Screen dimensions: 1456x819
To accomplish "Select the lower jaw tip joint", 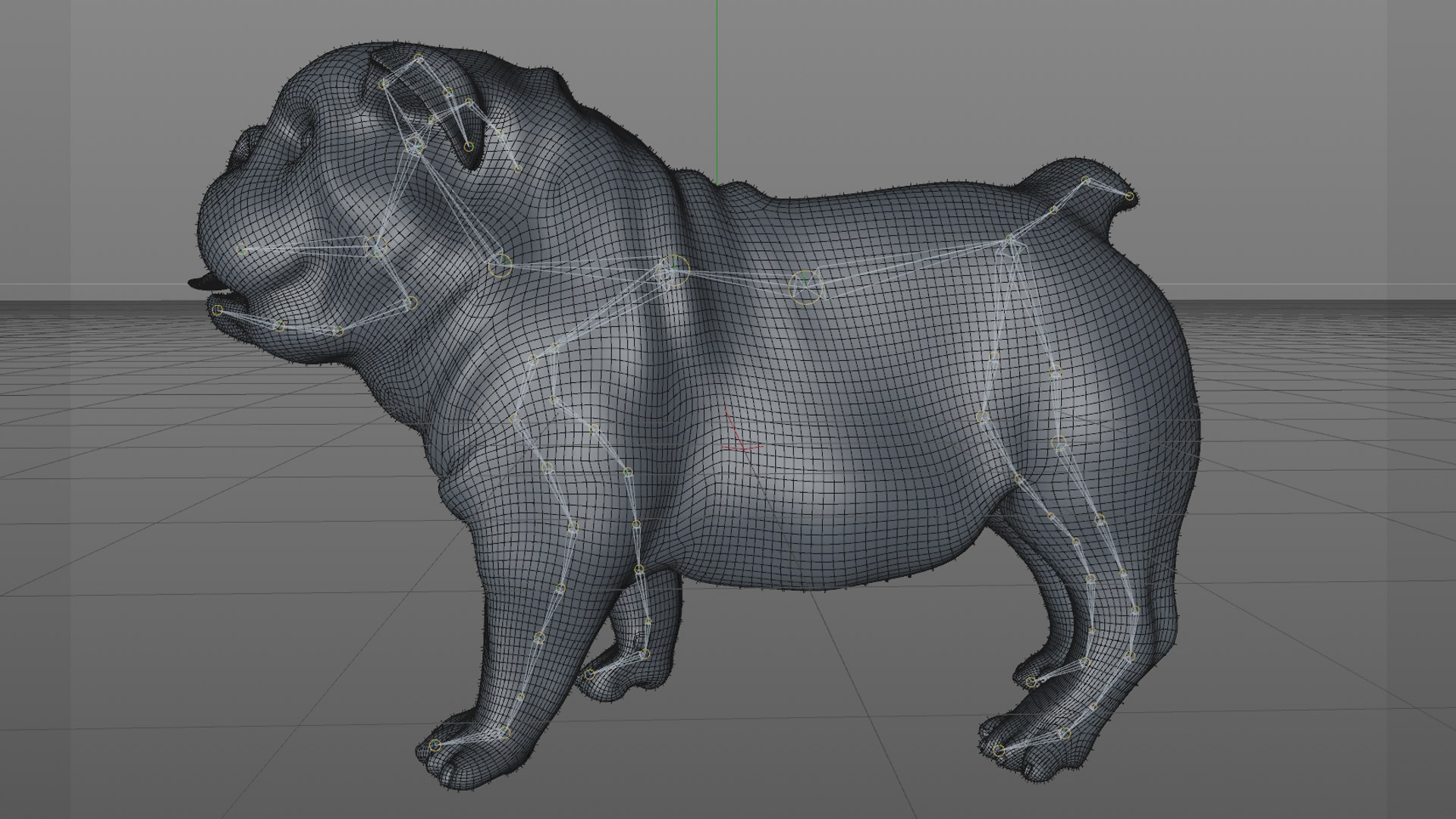I will point(218,309).
